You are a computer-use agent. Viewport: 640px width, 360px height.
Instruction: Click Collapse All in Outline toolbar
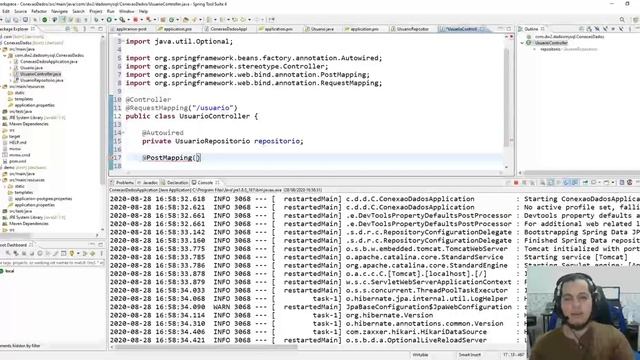click(581, 29)
